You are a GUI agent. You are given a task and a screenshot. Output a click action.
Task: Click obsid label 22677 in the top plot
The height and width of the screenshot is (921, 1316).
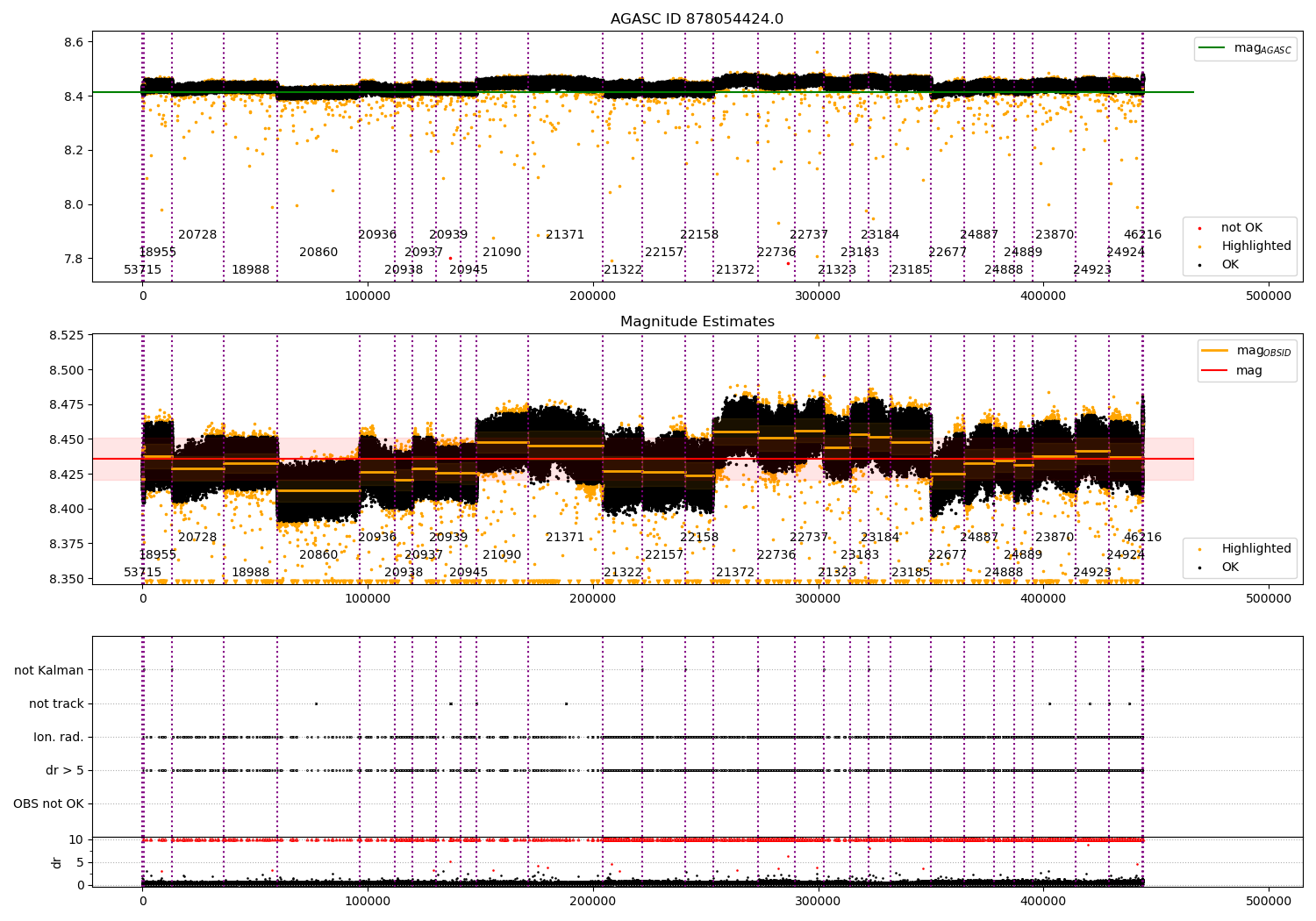(x=948, y=252)
